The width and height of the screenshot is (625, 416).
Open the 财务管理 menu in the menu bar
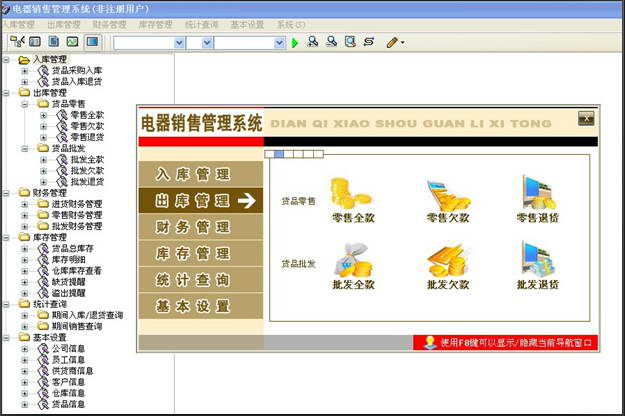[x=110, y=25]
